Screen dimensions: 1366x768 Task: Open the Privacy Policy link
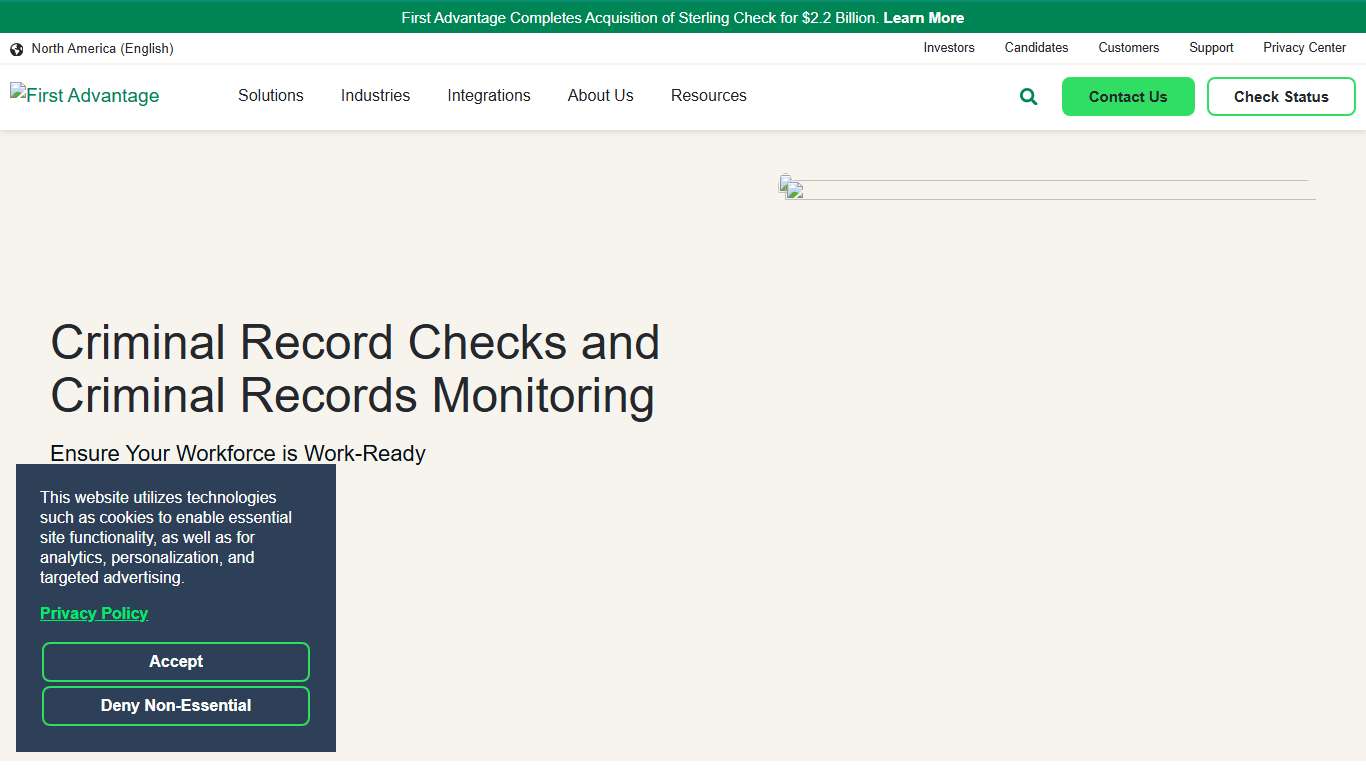(93, 613)
